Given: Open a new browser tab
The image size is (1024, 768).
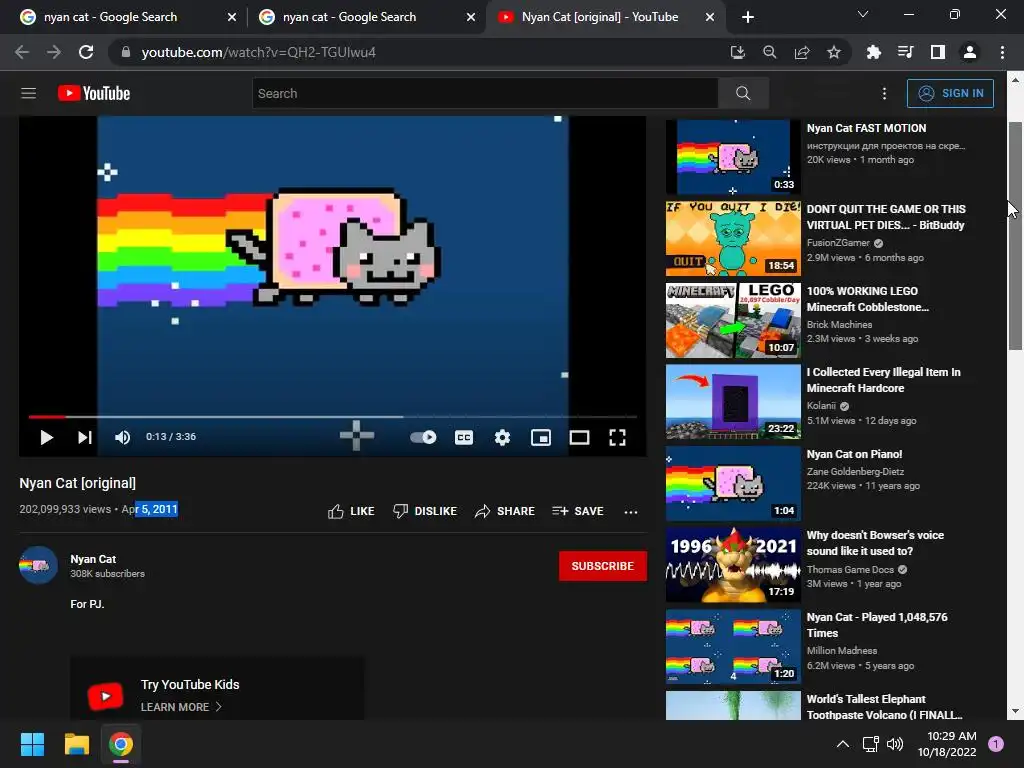Looking at the screenshot, I should tap(748, 17).
